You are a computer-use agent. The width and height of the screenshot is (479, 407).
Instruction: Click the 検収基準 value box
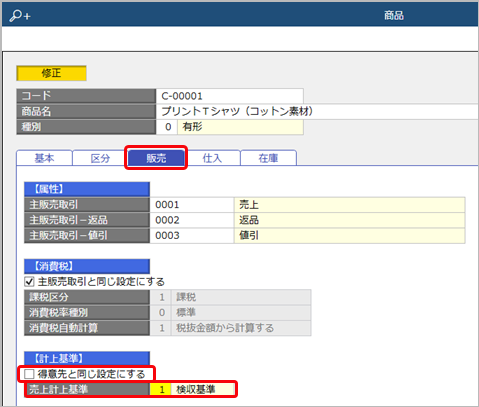click(x=203, y=389)
